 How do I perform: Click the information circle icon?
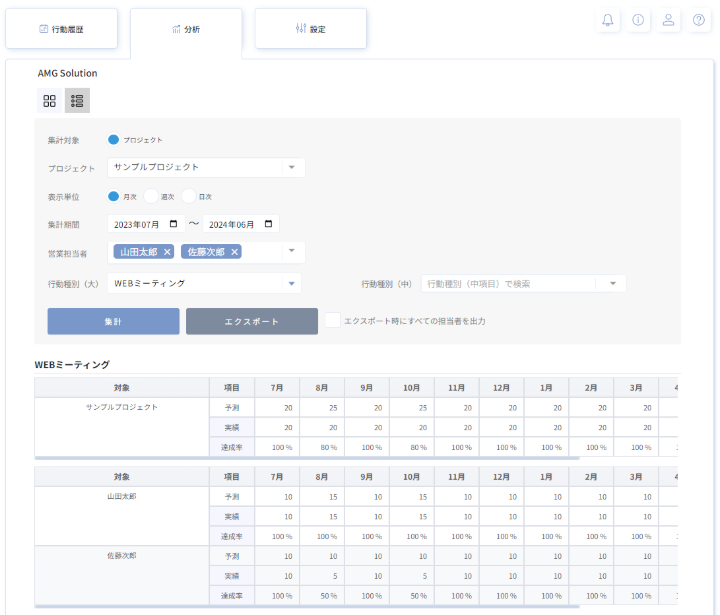638,20
